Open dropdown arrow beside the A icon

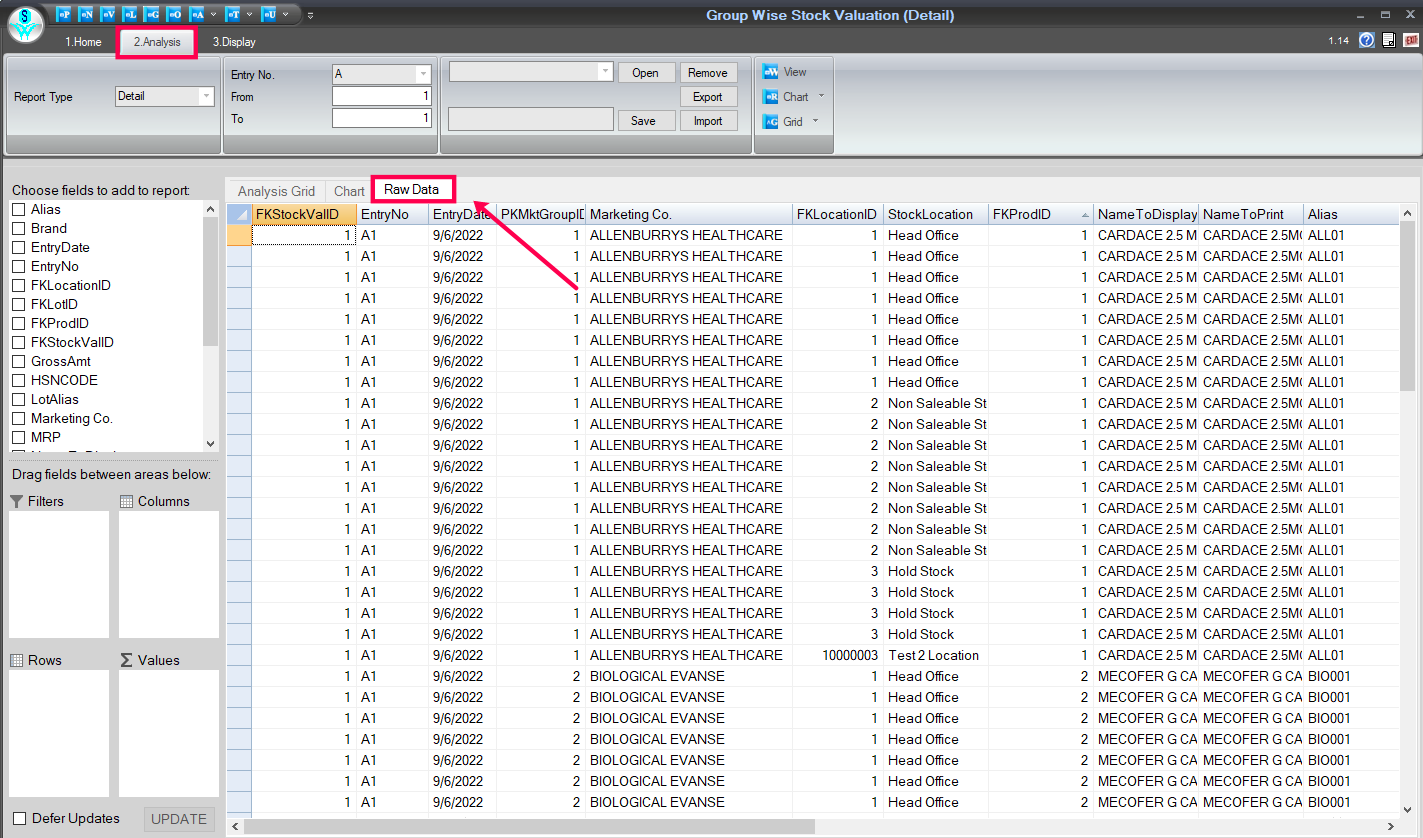coord(213,14)
